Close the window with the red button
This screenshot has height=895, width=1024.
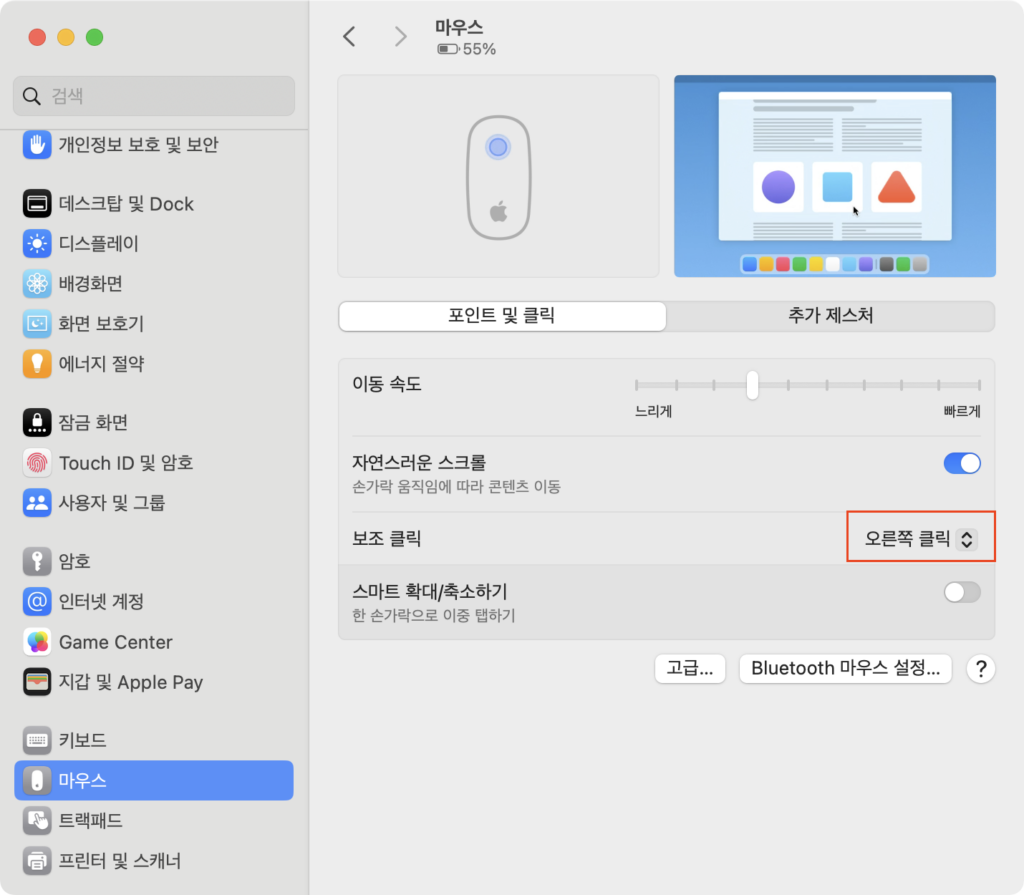click(x=37, y=37)
